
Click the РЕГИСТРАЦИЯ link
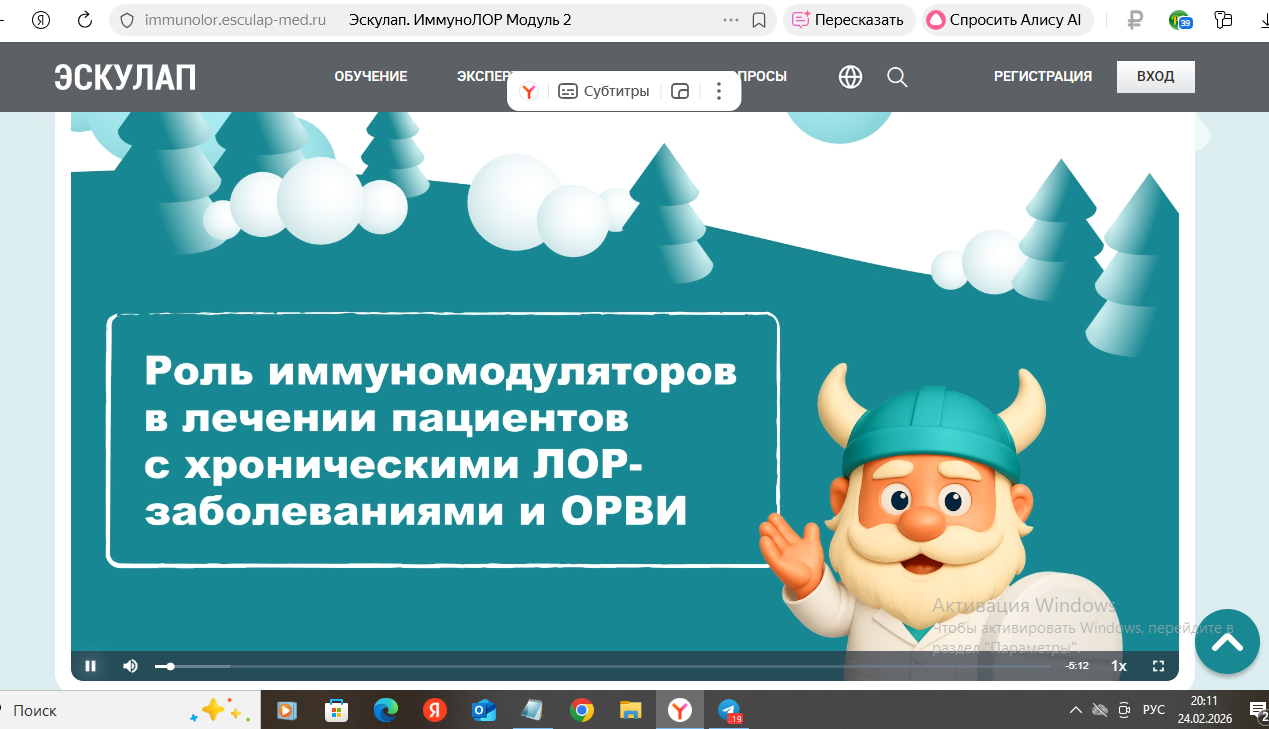[1042, 77]
